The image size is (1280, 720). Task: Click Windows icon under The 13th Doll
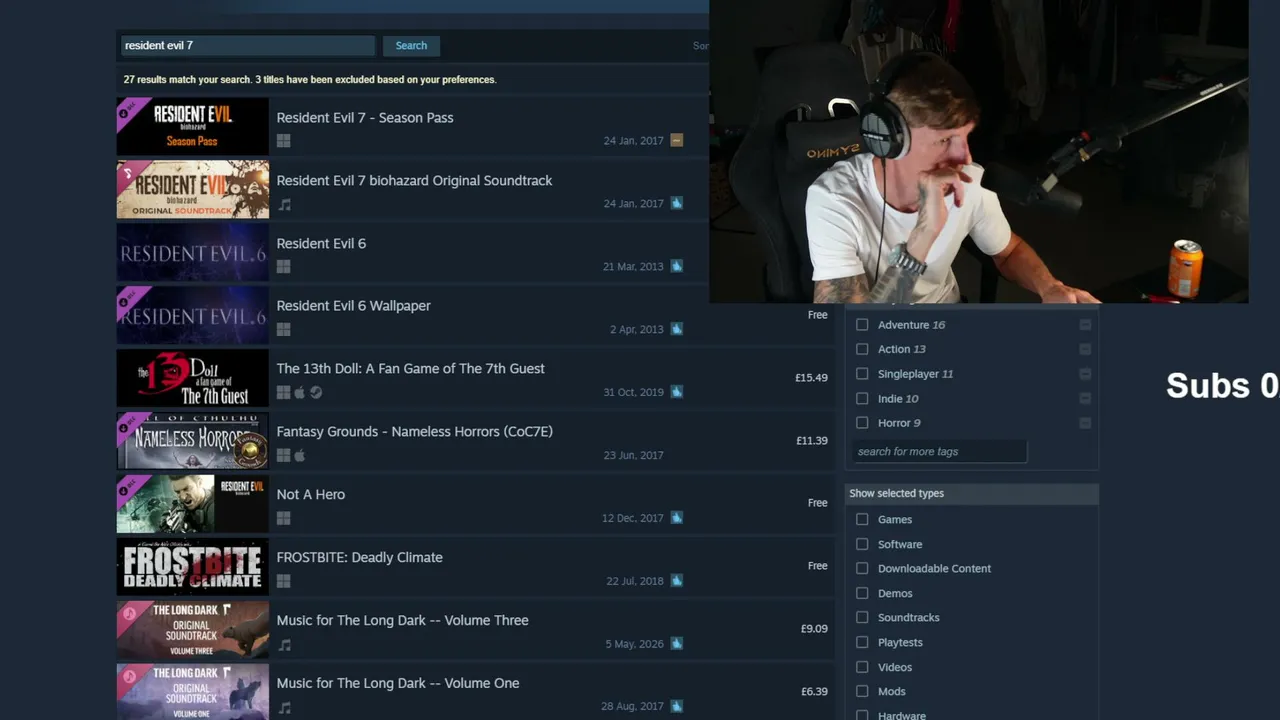[284, 393]
